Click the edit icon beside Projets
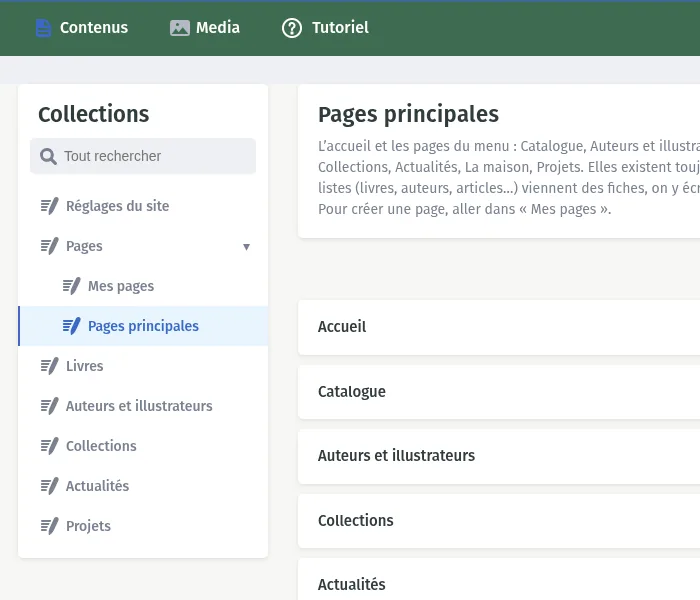700x600 pixels. click(x=50, y=526)
